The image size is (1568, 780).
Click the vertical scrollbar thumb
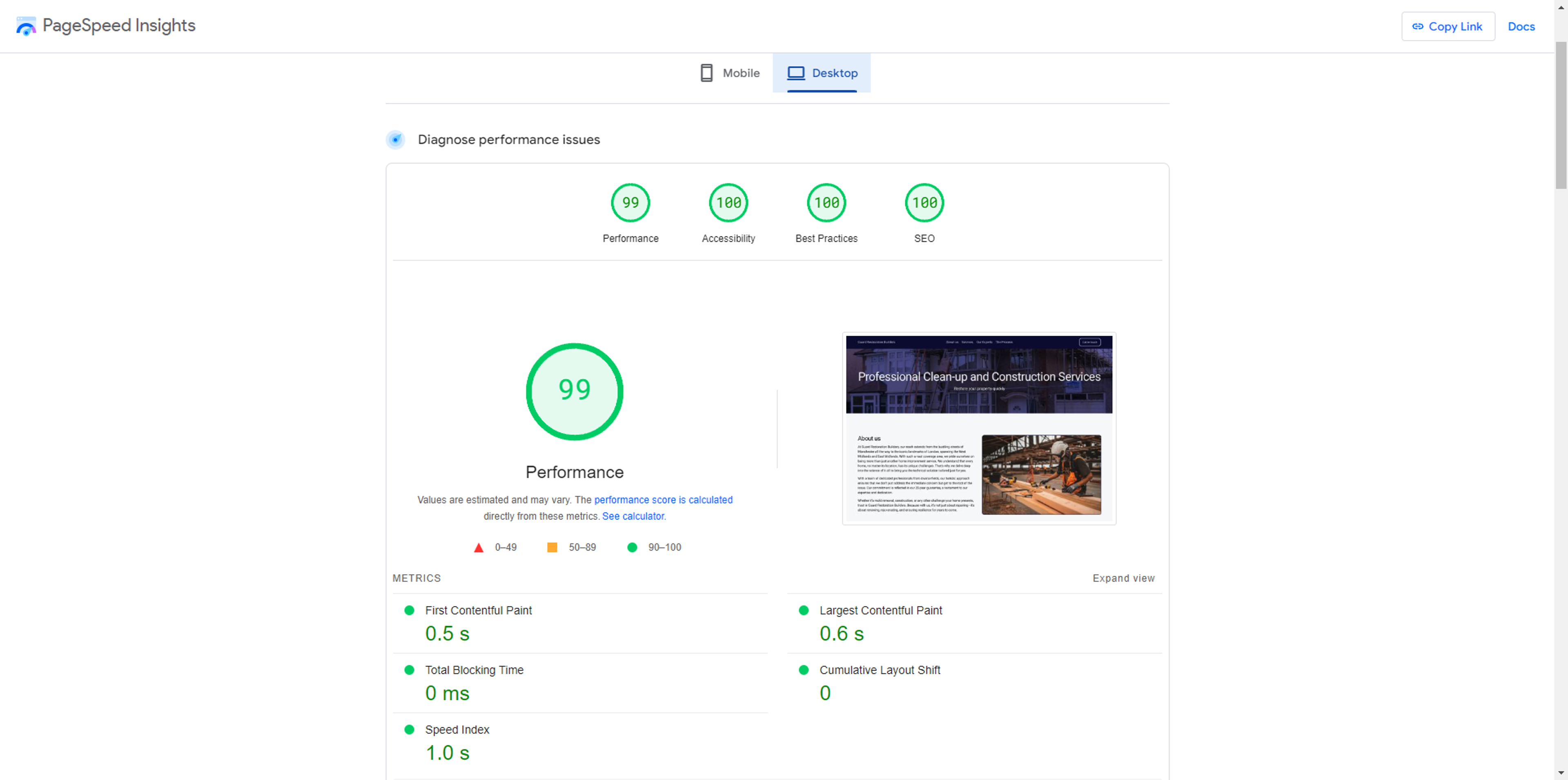pyautogui.click(x=1561, y=116)
